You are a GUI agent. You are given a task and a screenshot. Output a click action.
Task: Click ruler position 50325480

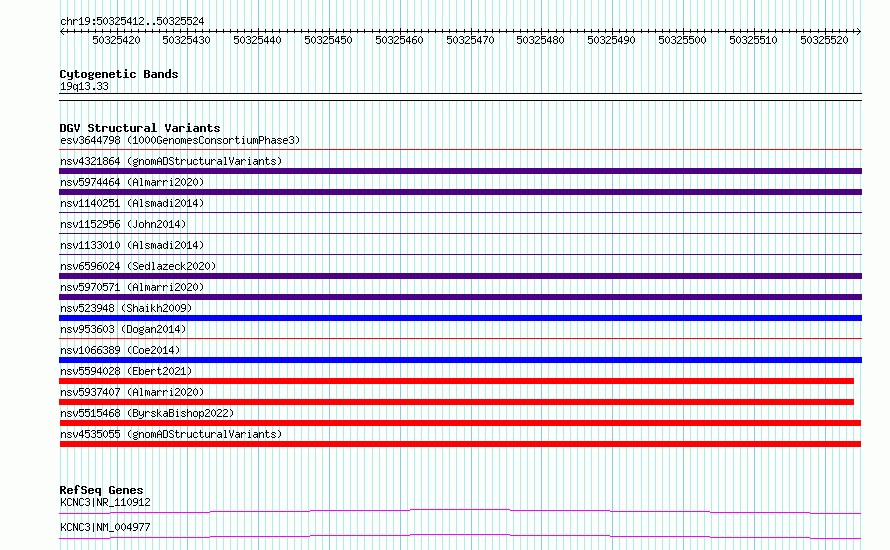540,40
